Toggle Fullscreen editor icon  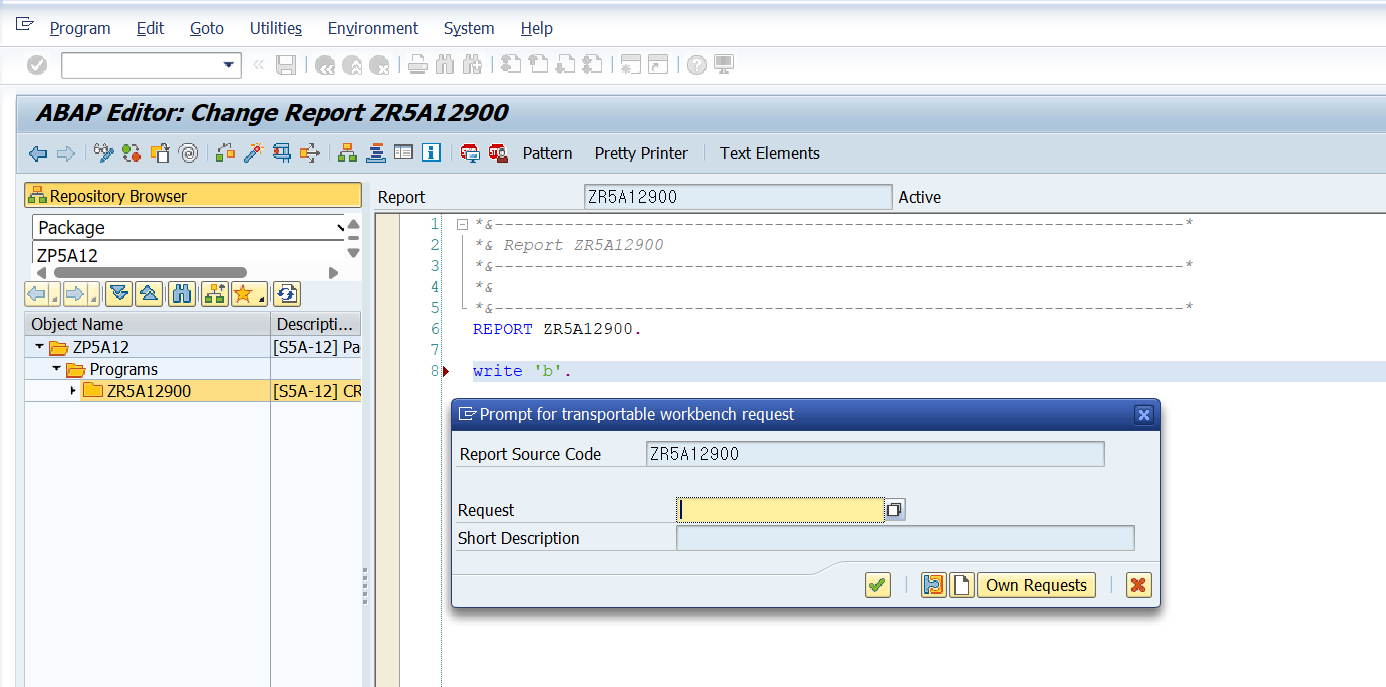click(403, 153)
